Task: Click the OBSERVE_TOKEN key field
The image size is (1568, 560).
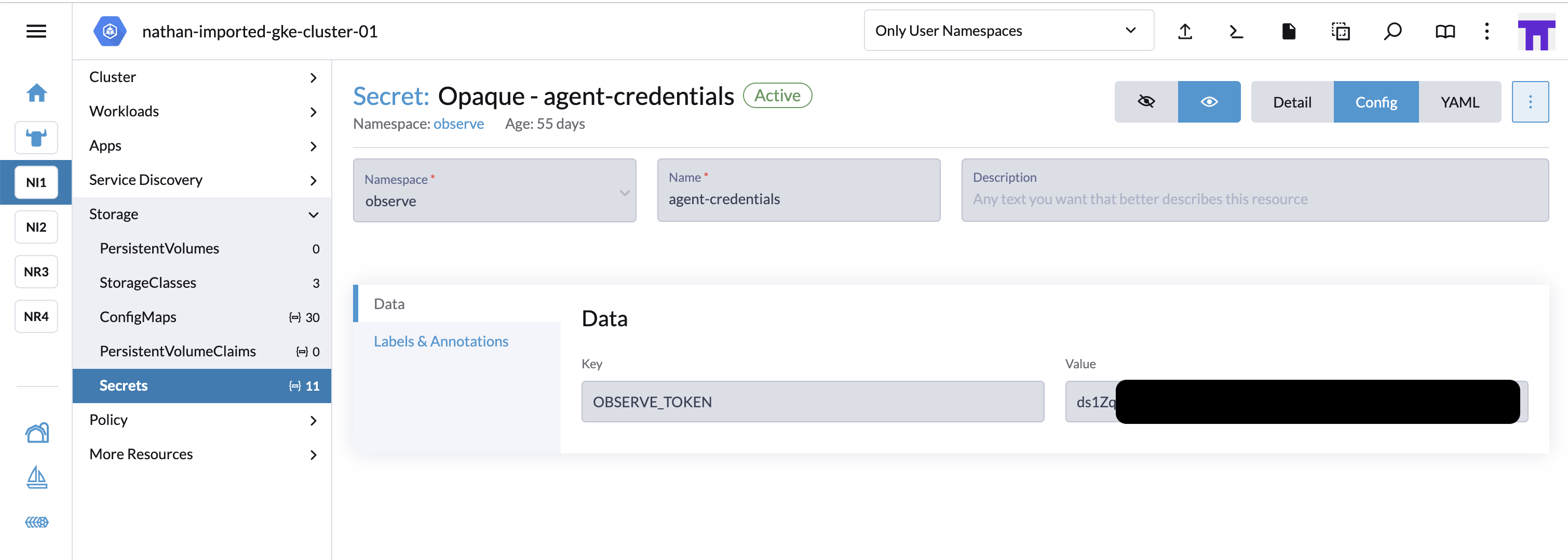Action: coord(812,402)
